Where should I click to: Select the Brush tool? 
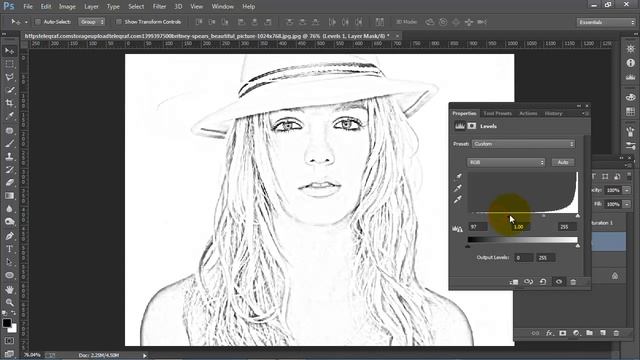click(x=9, y=144)
